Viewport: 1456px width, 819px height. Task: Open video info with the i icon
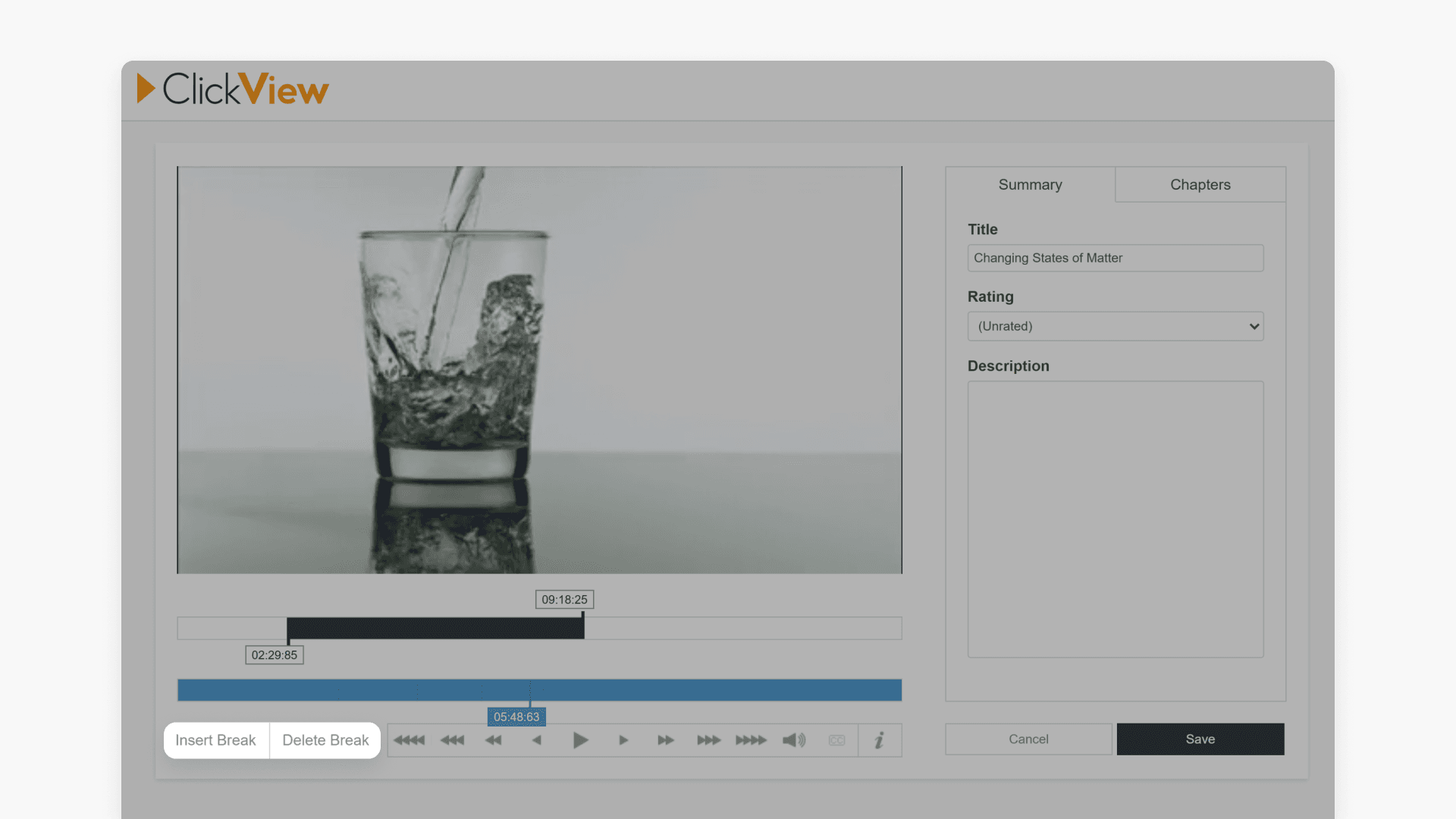point(880,740)
